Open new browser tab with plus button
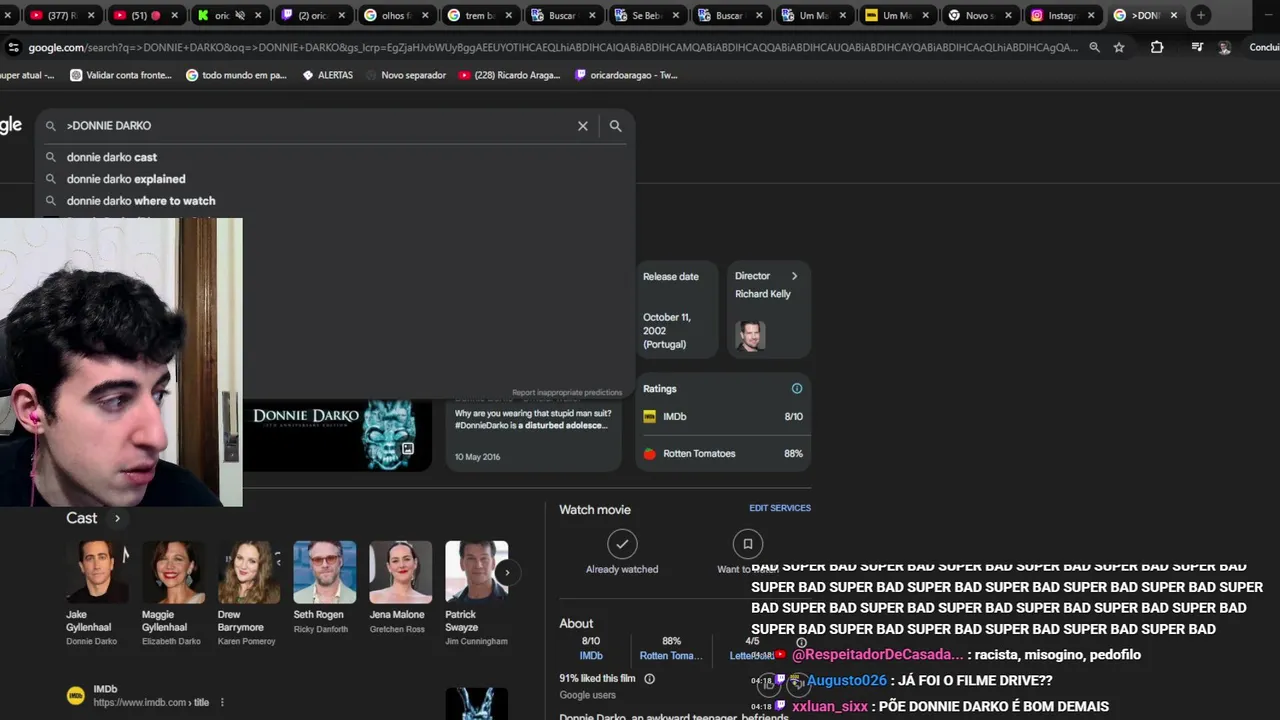 (1201, 15)
